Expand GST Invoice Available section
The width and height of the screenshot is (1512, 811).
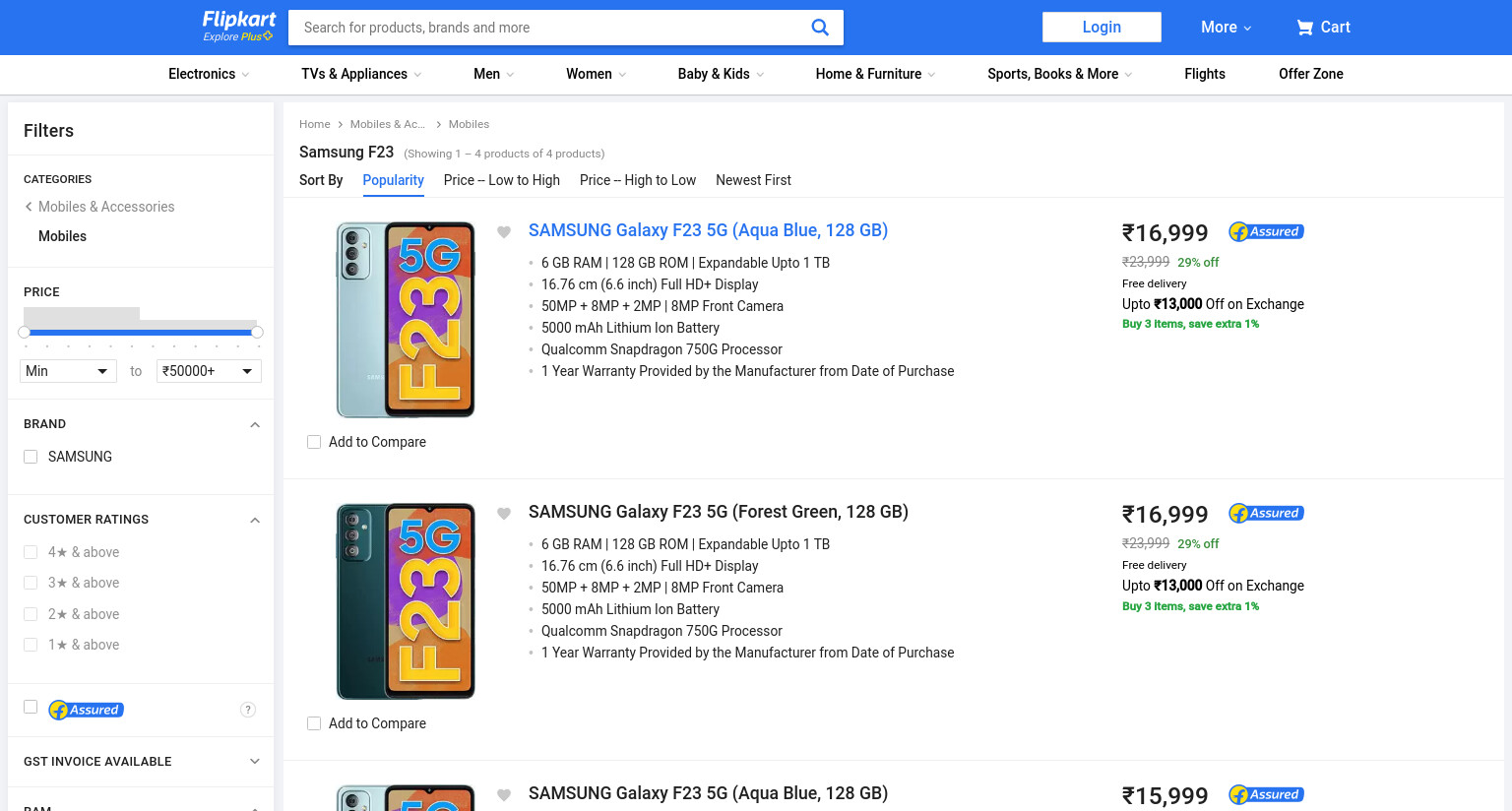(141, 762)
